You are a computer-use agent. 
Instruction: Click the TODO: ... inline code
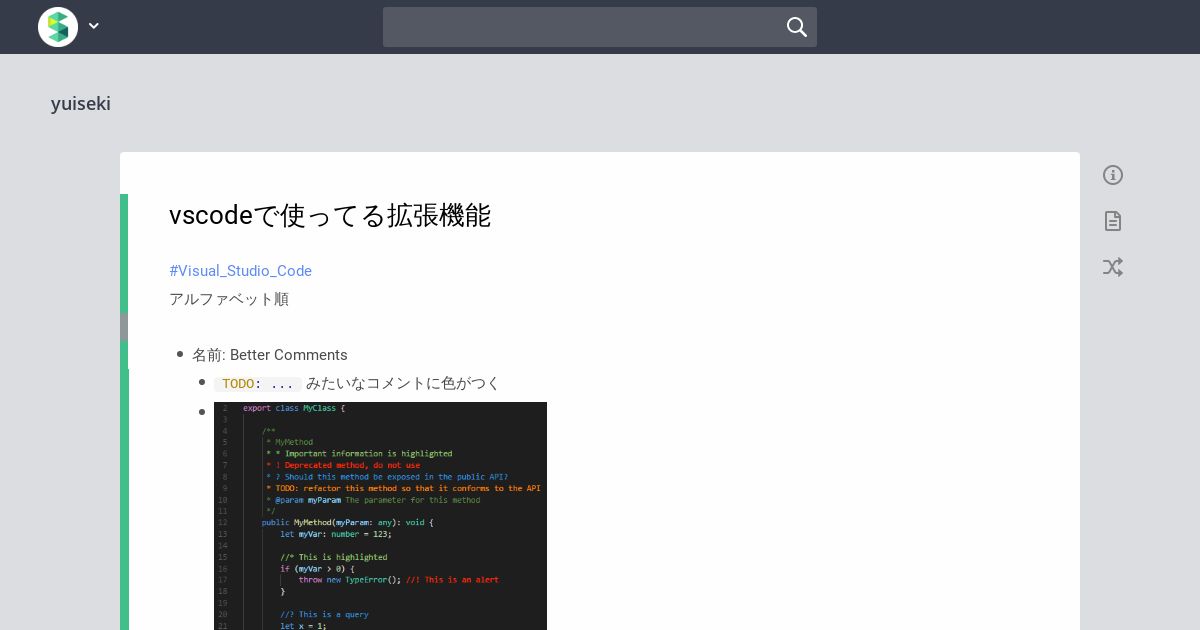(x=258, y=384)
